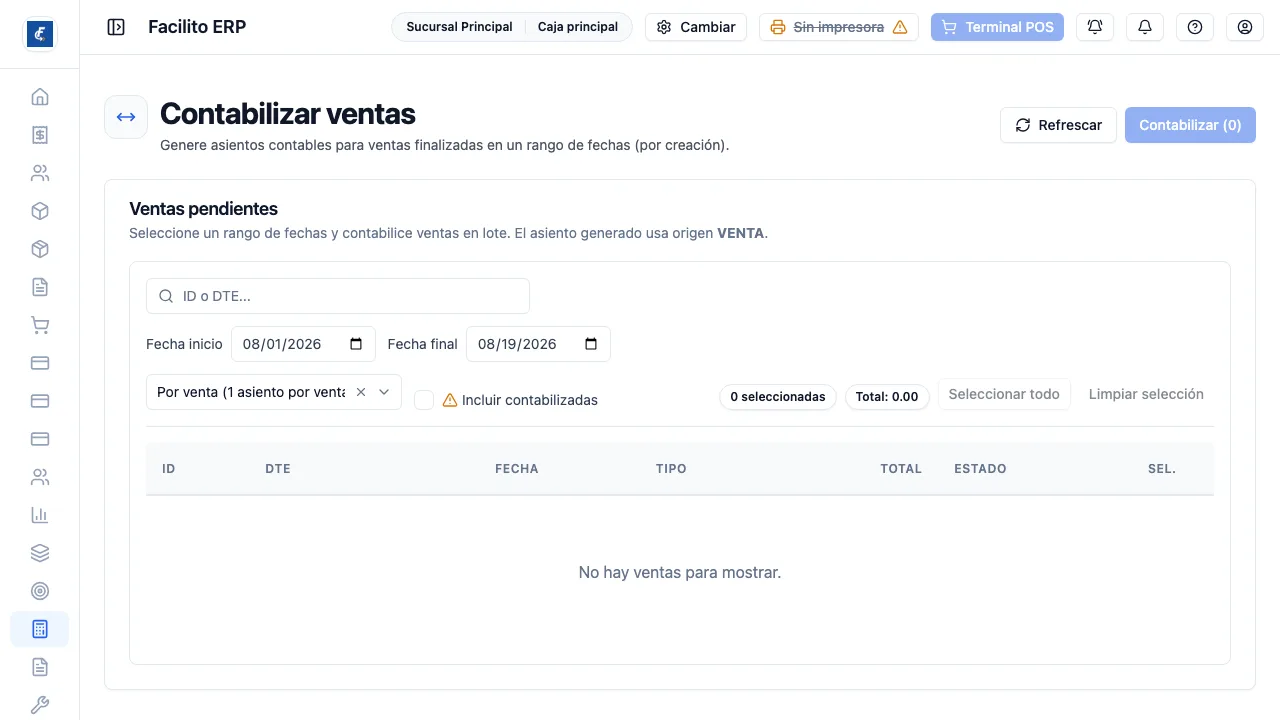
Task: Click the Facilito ERP logo icon
Action: click(40, 34)
